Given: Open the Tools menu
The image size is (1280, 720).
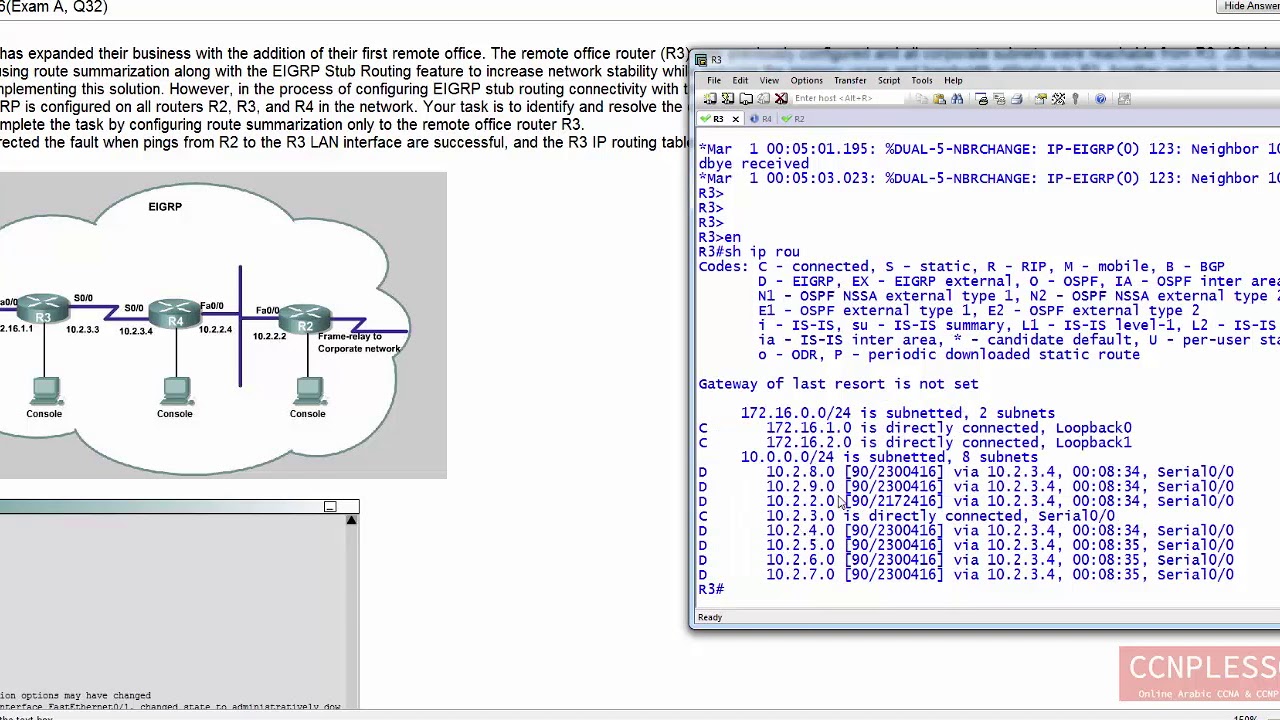Looking at the screenshot, I should click(922, 80).
